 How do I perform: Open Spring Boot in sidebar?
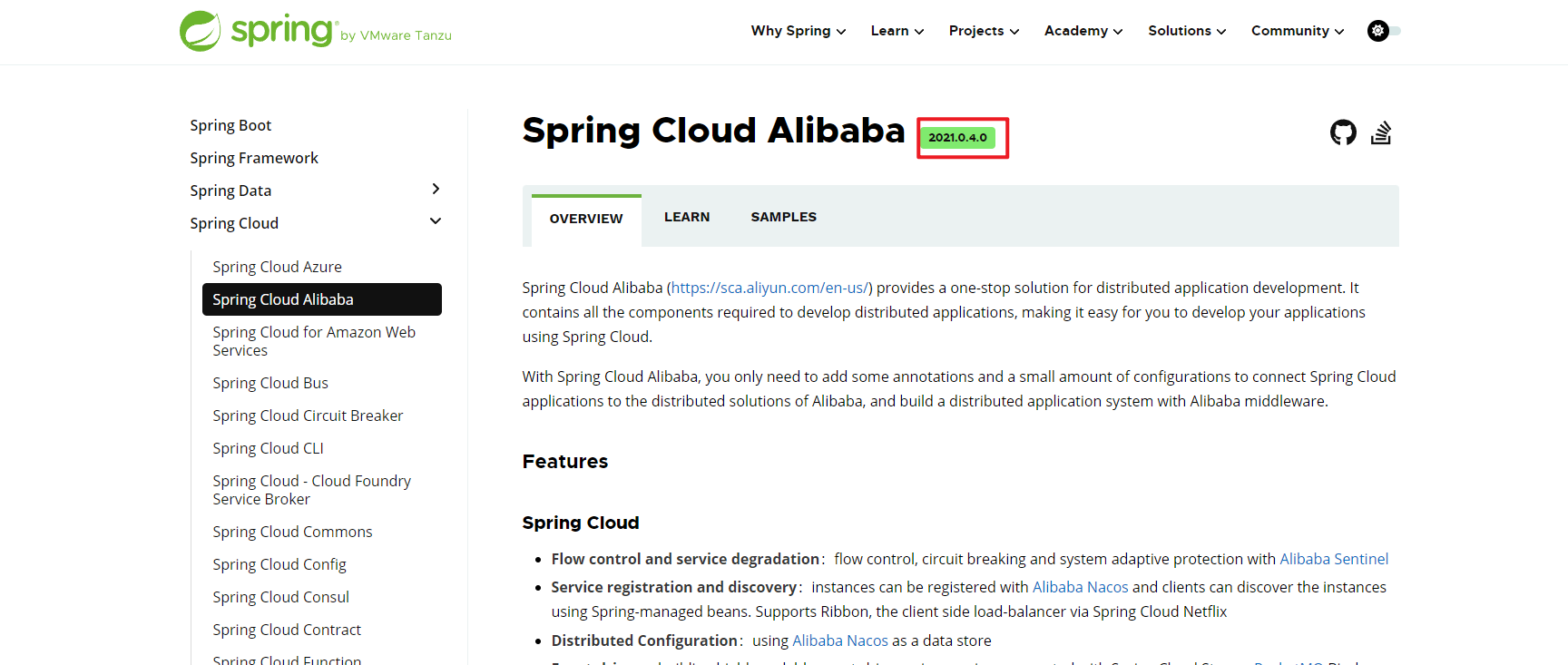click(230, 125)
